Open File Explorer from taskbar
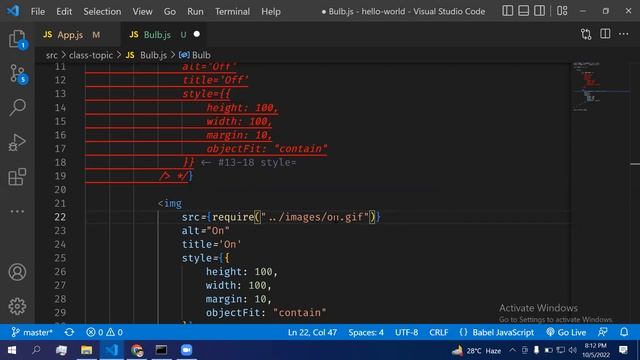The width and height of the screenshot is (640, 360). point(87,350)
